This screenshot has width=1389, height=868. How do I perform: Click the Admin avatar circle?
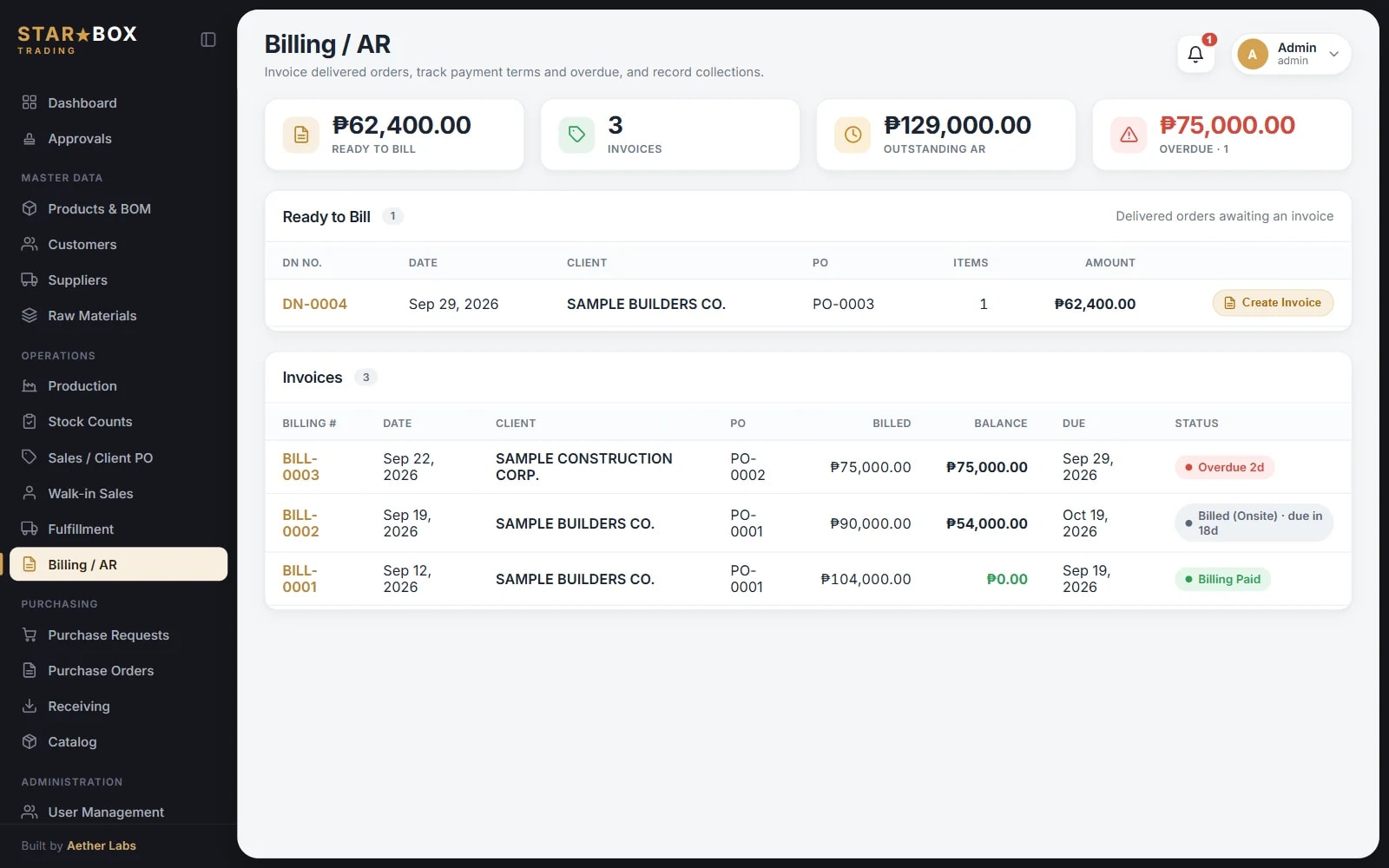tap(1252, 54)
